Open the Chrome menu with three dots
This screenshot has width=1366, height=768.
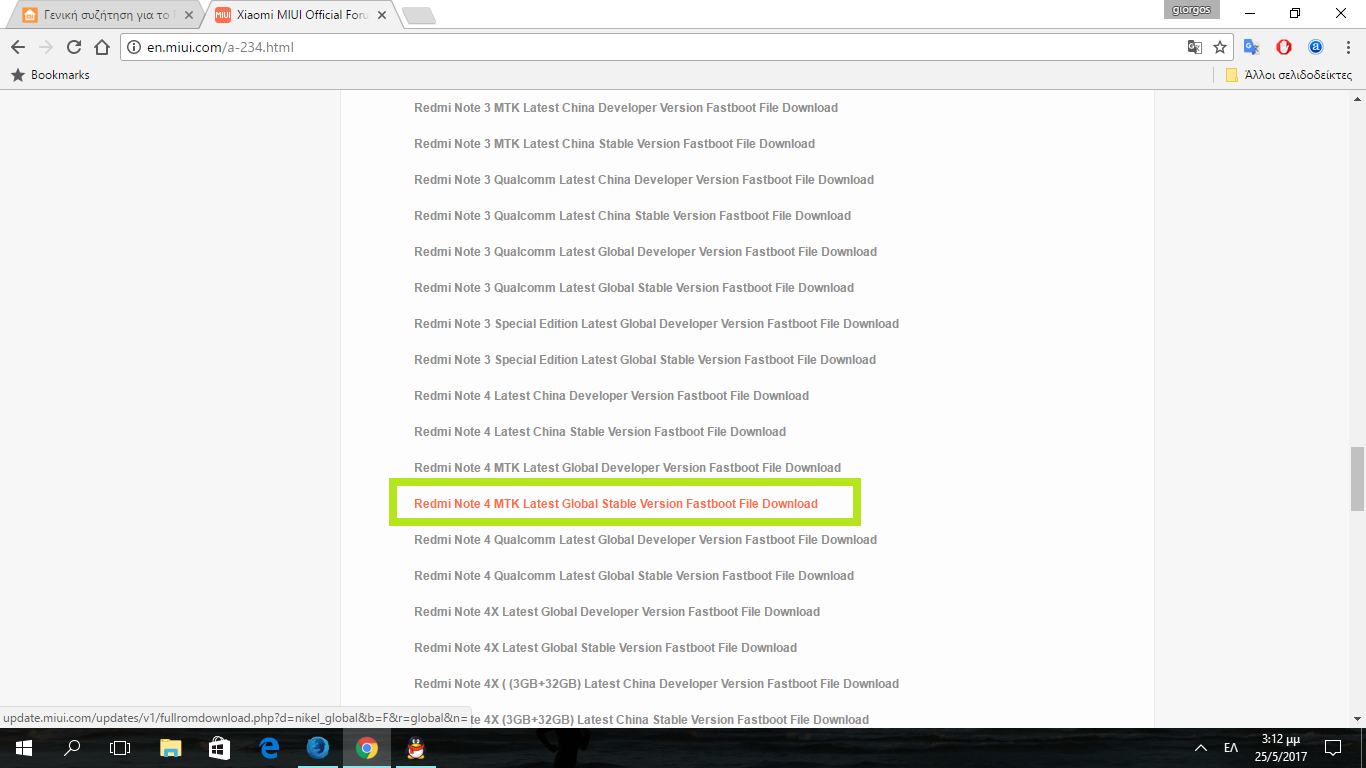click(1348, 47)
